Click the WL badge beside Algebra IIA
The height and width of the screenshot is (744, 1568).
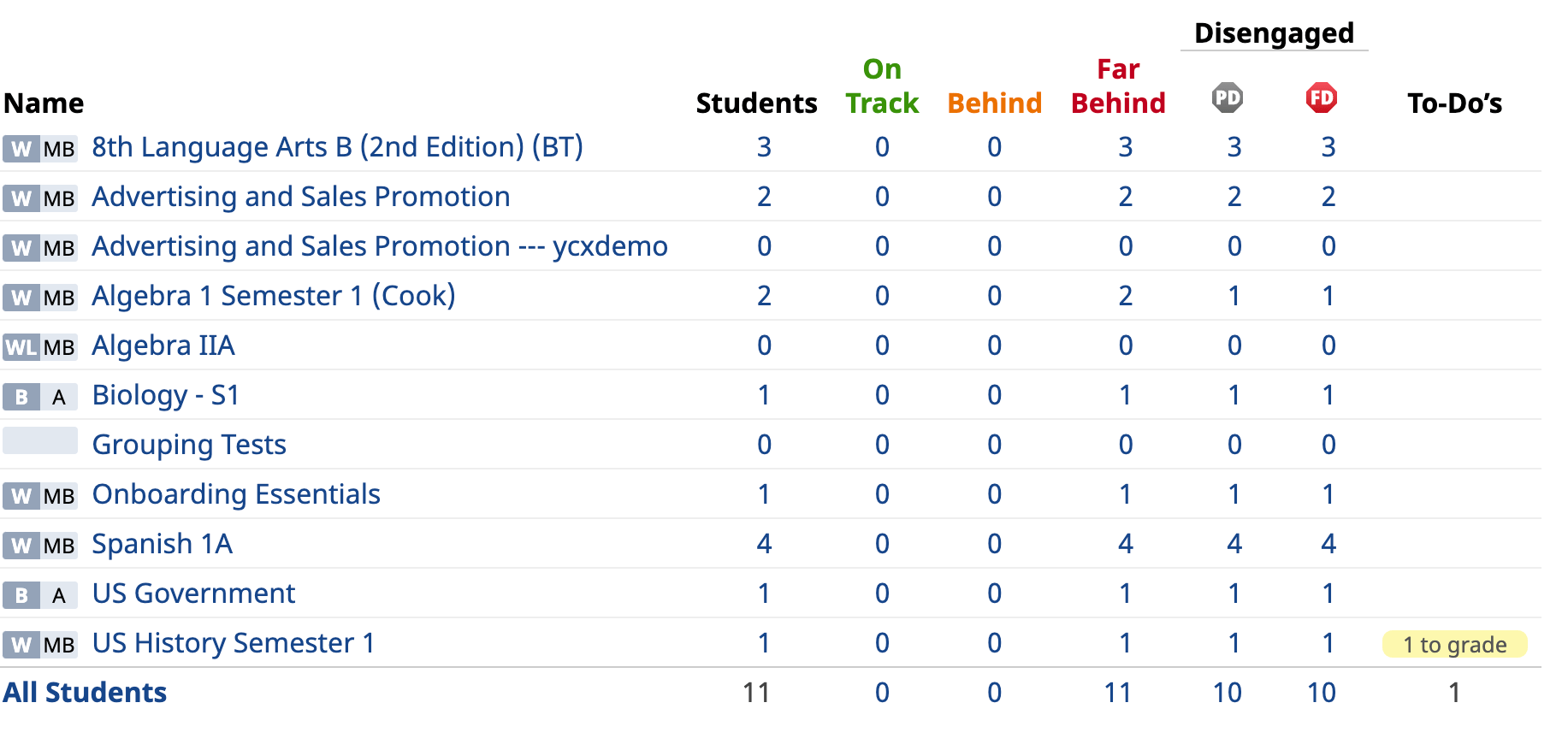click(x=21, y=347)
